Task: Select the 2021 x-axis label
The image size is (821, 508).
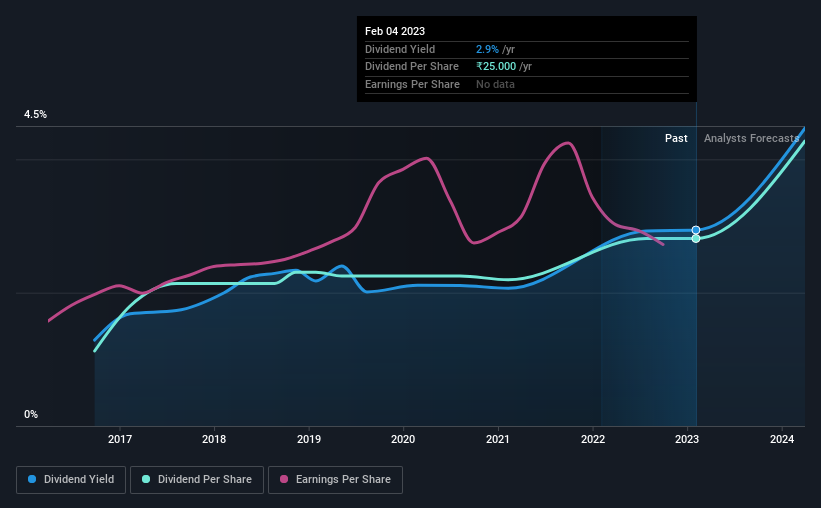Action: click(x=498, y=439)
